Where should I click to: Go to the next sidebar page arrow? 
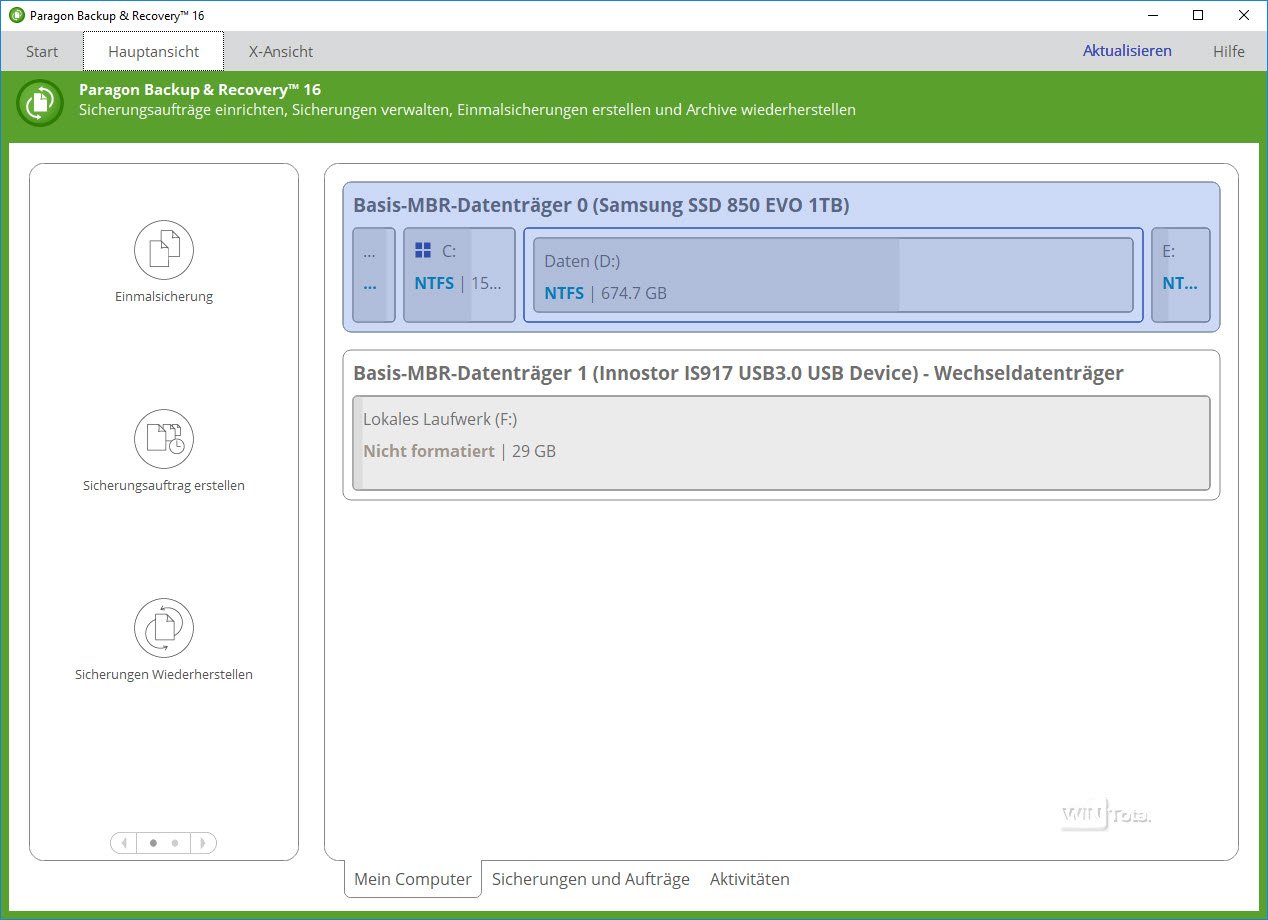pyautogui.click(x=203, y=843)
